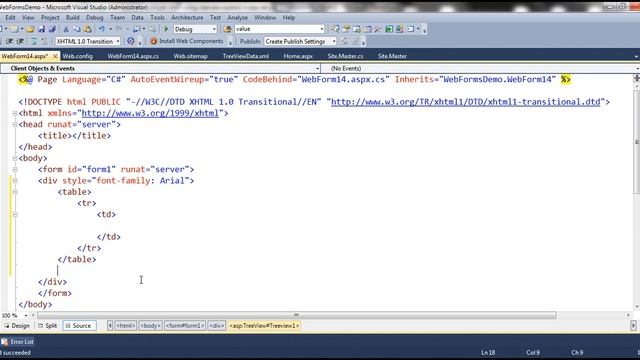Screen dimensions: 640x360
Task: Switch to the Home.aspx tab
Action: pos(298,56)
